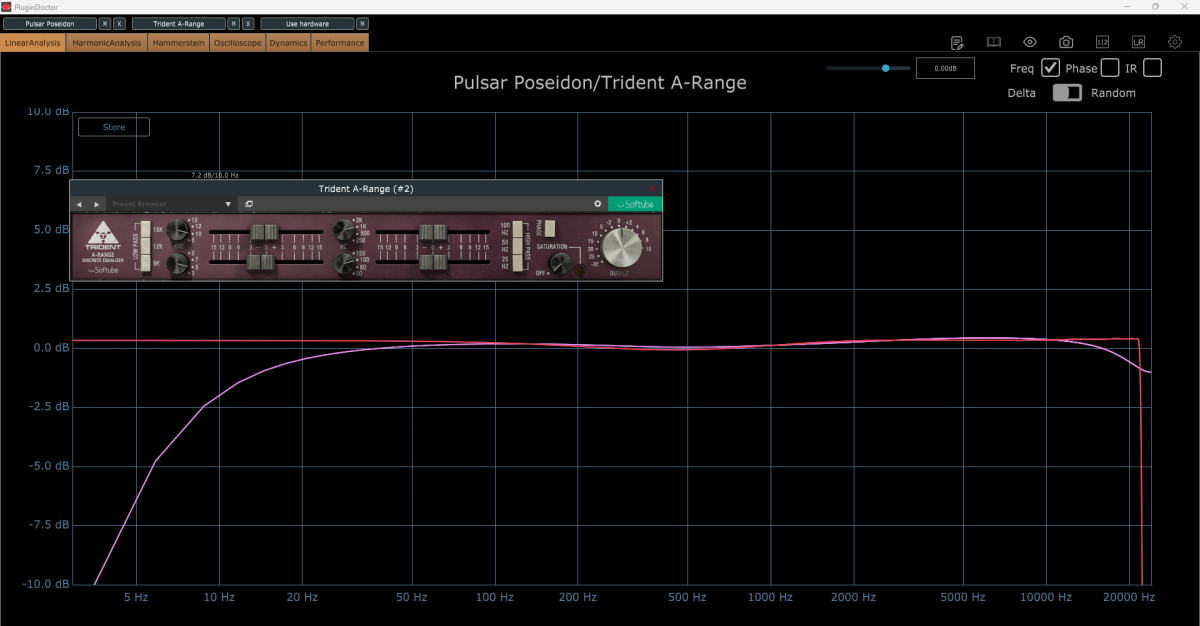The image size is (1200, 626).
Task: Click the bottom-left EQ gain fader
Action: point(261,262)
